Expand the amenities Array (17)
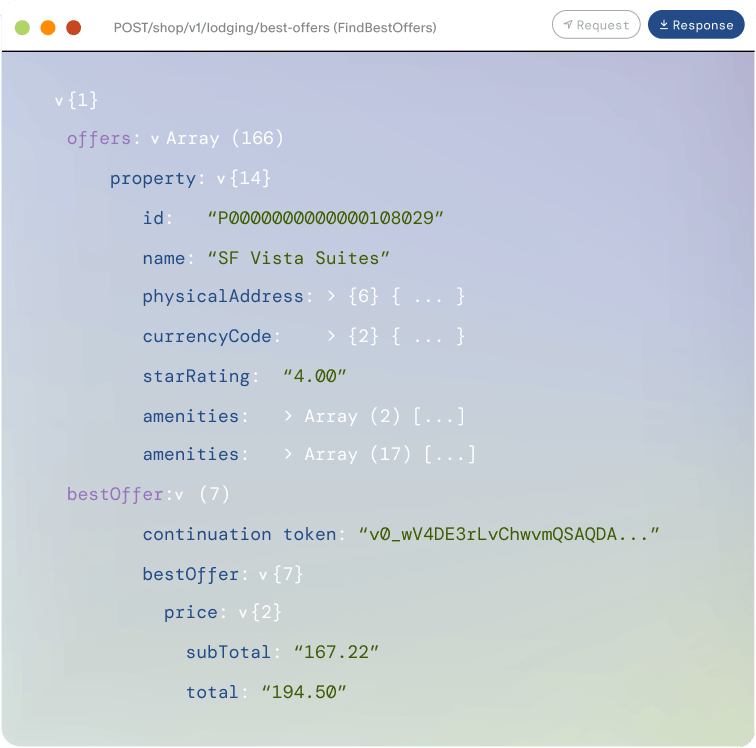Screen dimensions: 756x748 tap(288, 454)
